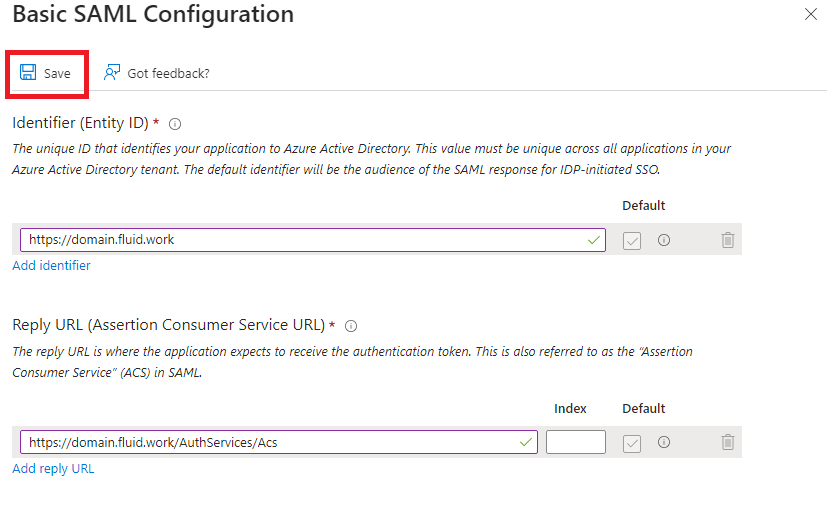Click the empty Index input box
The image size is (835, 505).
pyautogui.click(x=576, y=442)
